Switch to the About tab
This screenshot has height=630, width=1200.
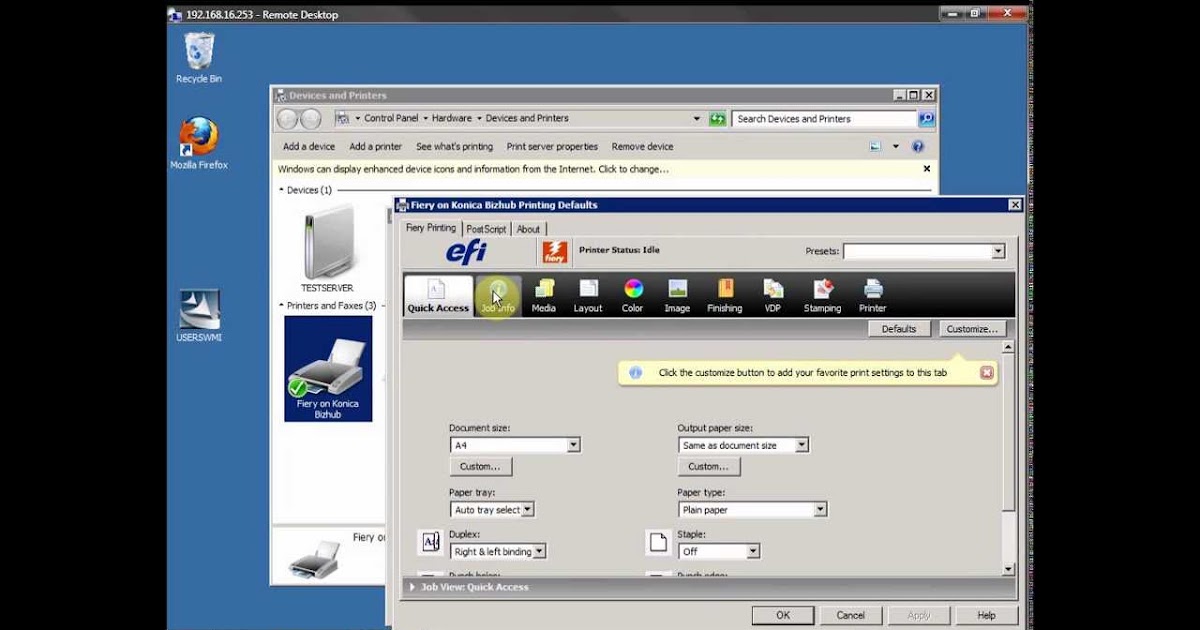pyautogui.click(x=528, y=229)
